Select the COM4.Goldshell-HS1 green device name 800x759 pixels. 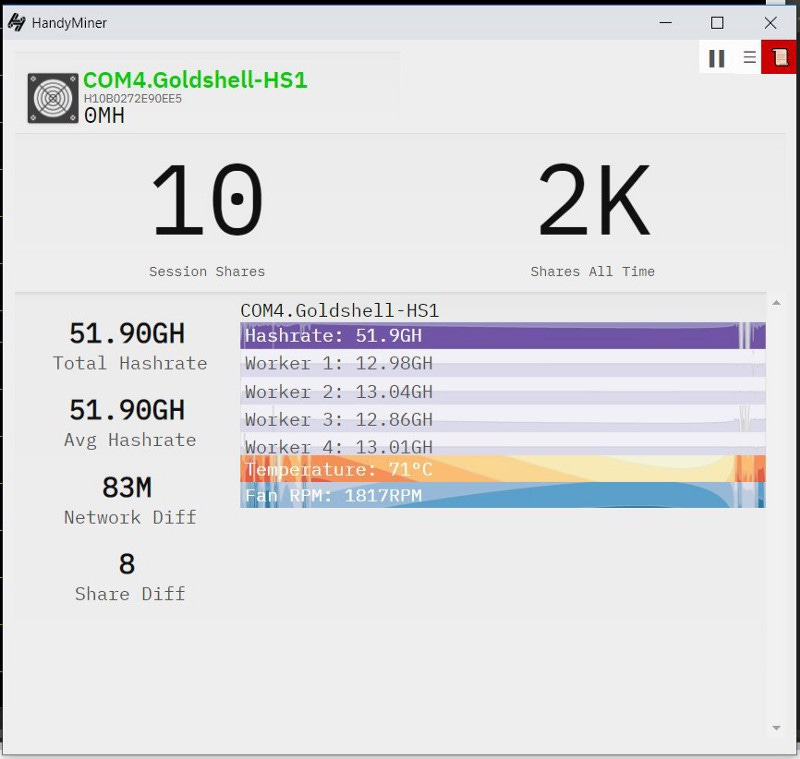click(x=195, y=80)
